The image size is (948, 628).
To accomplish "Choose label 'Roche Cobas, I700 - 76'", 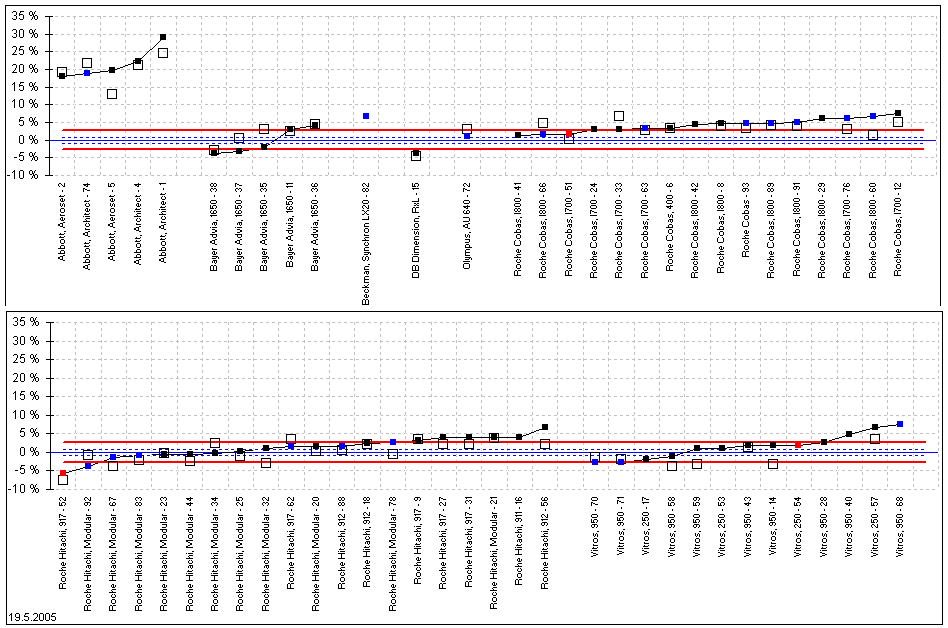I will pyautogui.click(x=847, y=230).
